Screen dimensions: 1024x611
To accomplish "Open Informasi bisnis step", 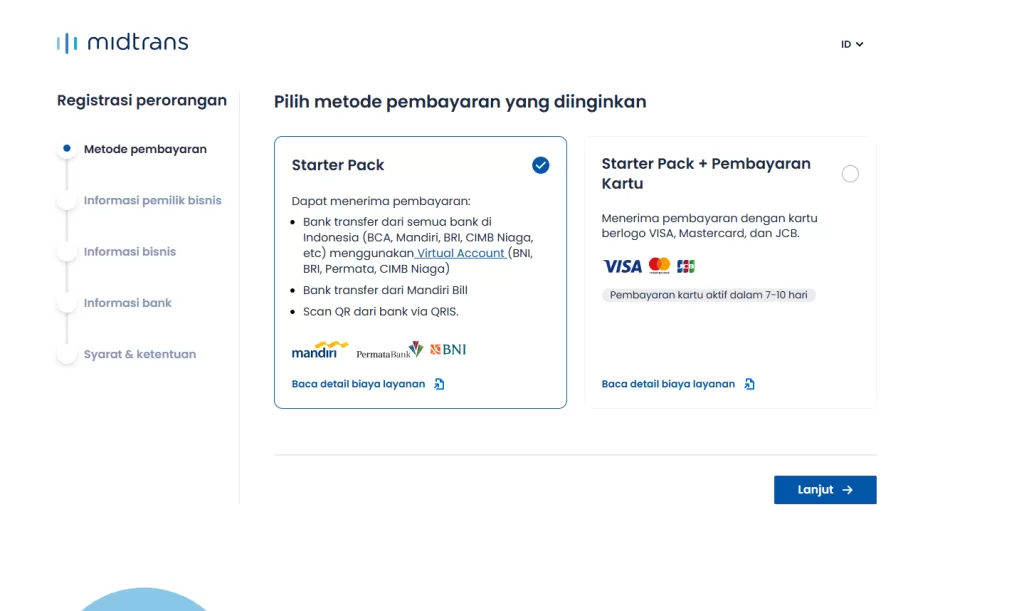I will [130, 252].
